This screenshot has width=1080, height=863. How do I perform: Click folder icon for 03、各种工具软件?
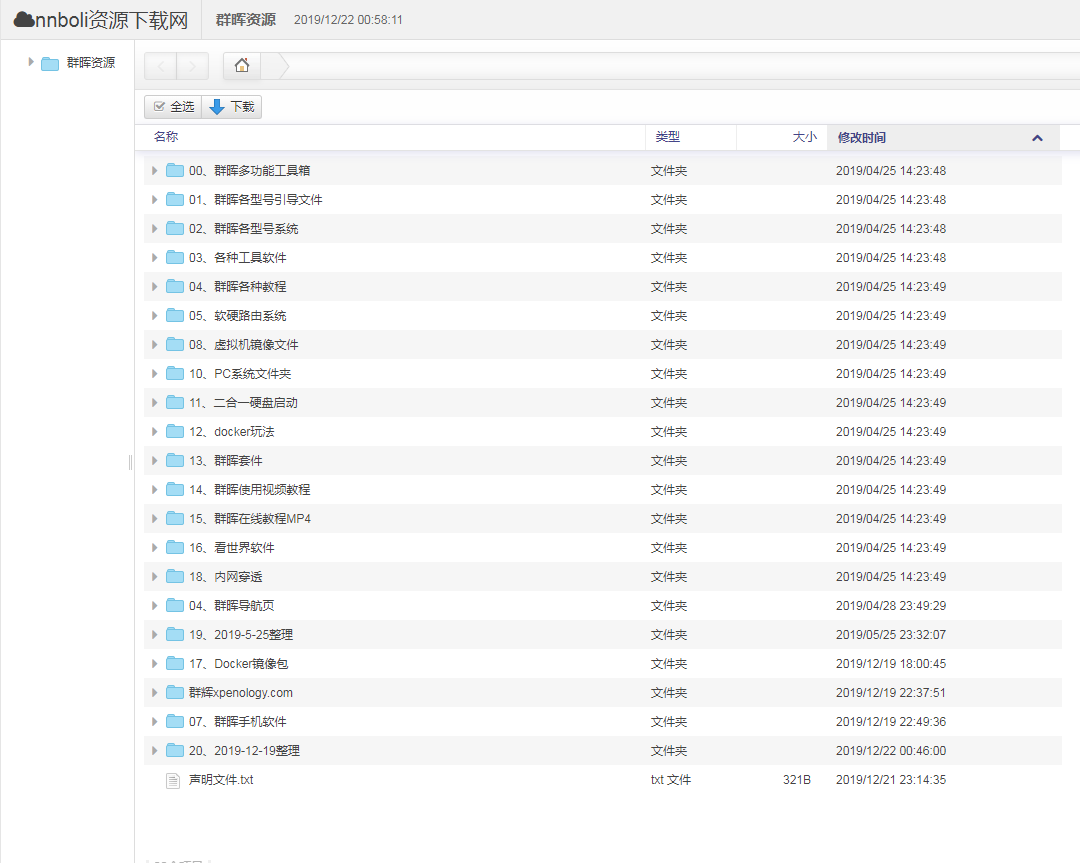click(175, 257)
